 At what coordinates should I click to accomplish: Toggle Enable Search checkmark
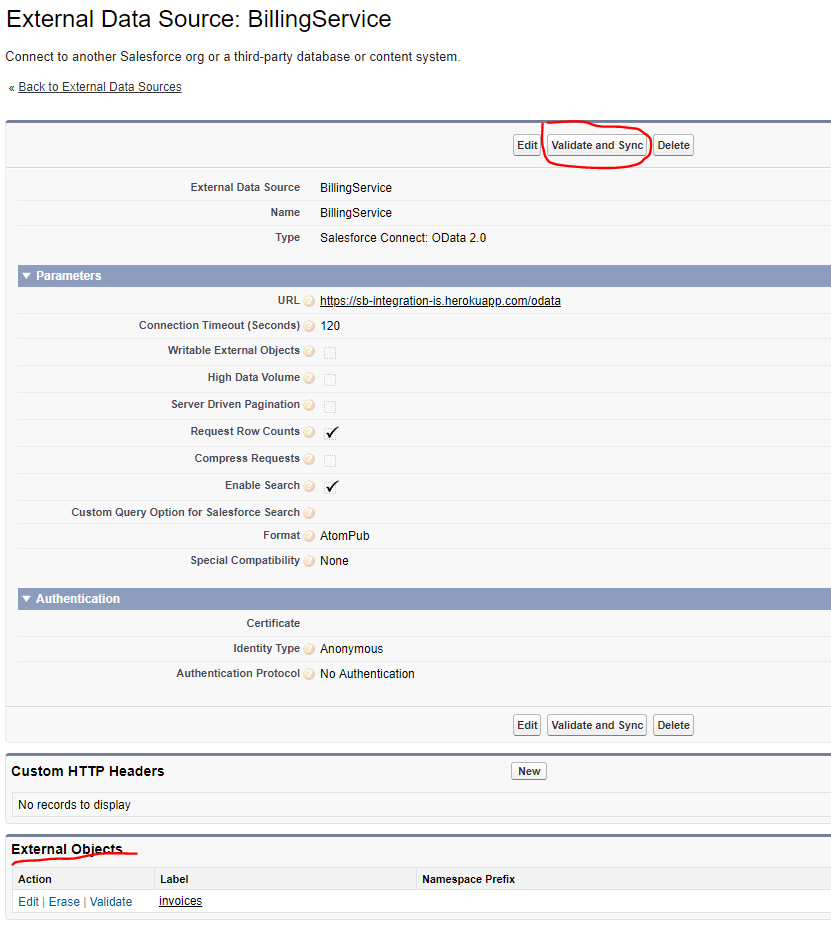[x=331, y=486]
